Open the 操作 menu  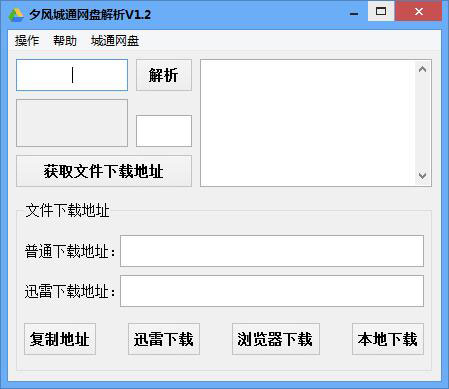[27, 41]
